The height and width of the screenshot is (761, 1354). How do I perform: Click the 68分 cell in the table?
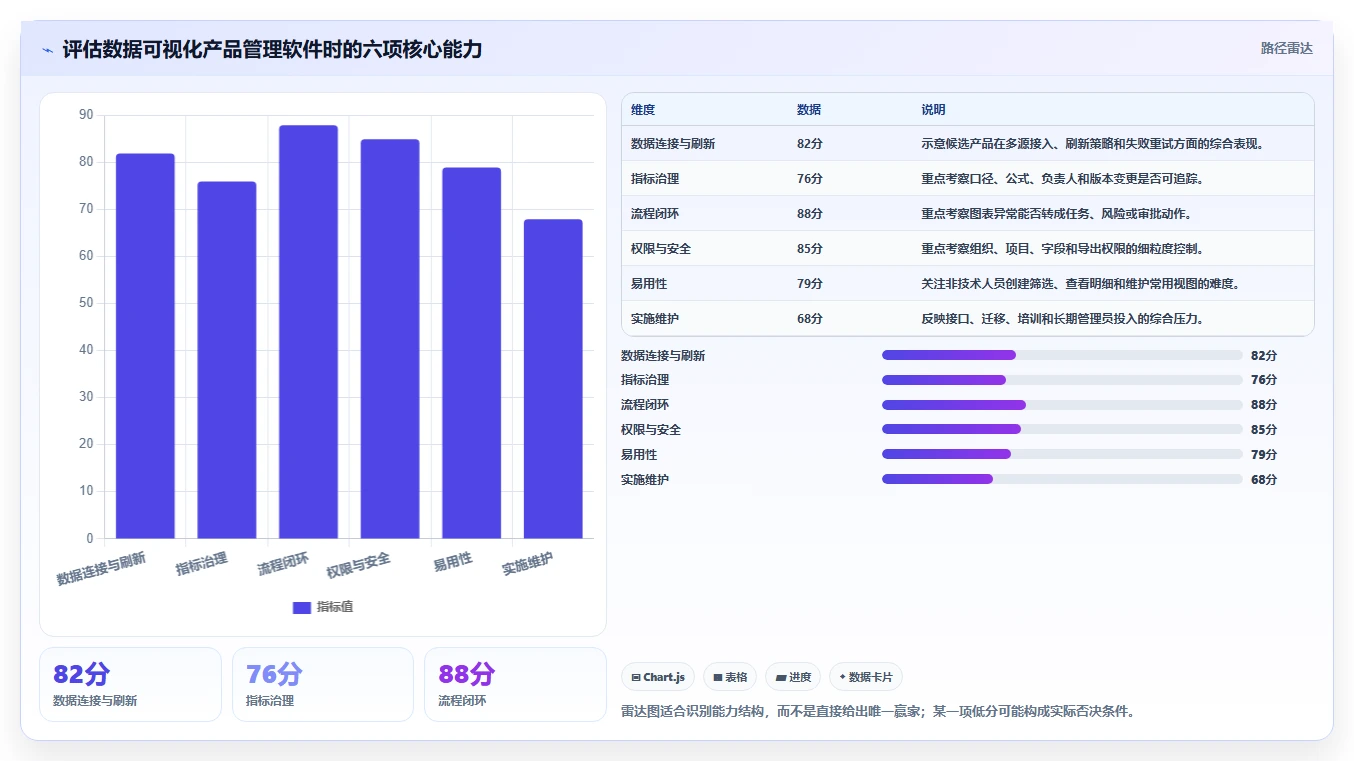(810, 319)
